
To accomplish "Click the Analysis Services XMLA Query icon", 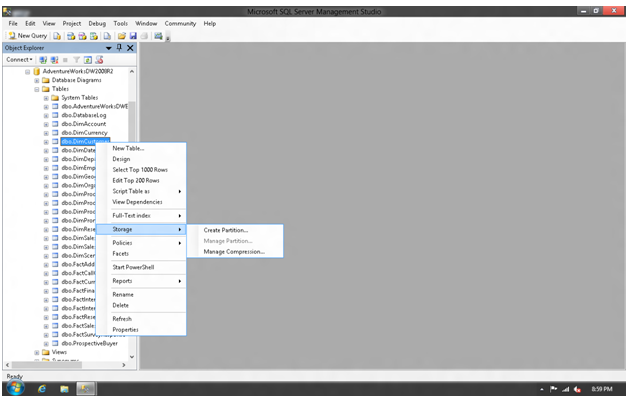I will point(94,36).
